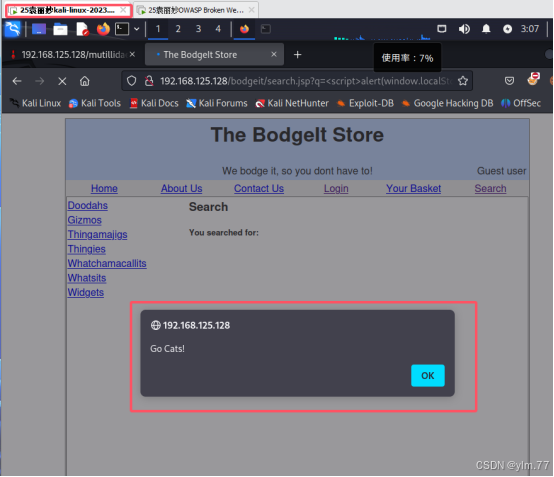Screen dimensions: 554x477
Task: Open the Kali Linux bookmark
Action: [x=35, y=103]
